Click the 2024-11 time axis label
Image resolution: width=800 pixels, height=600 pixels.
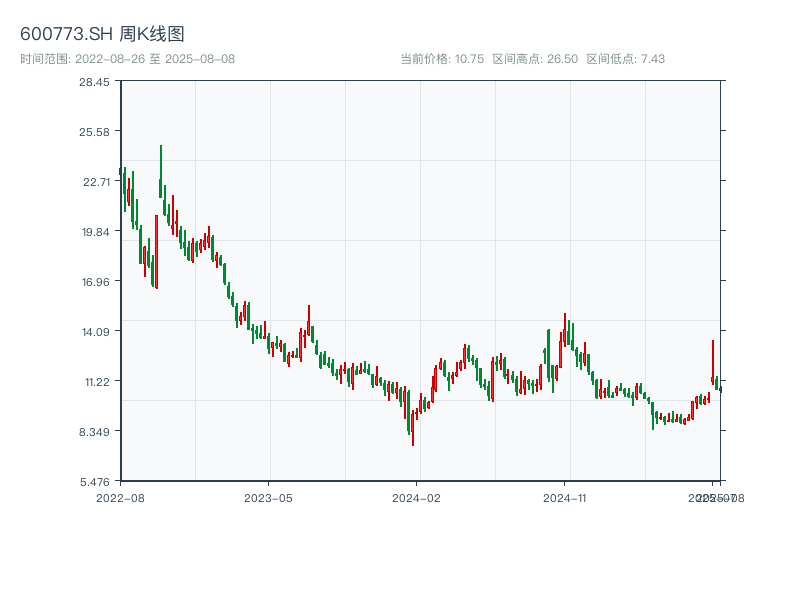(x=565, y=497)
